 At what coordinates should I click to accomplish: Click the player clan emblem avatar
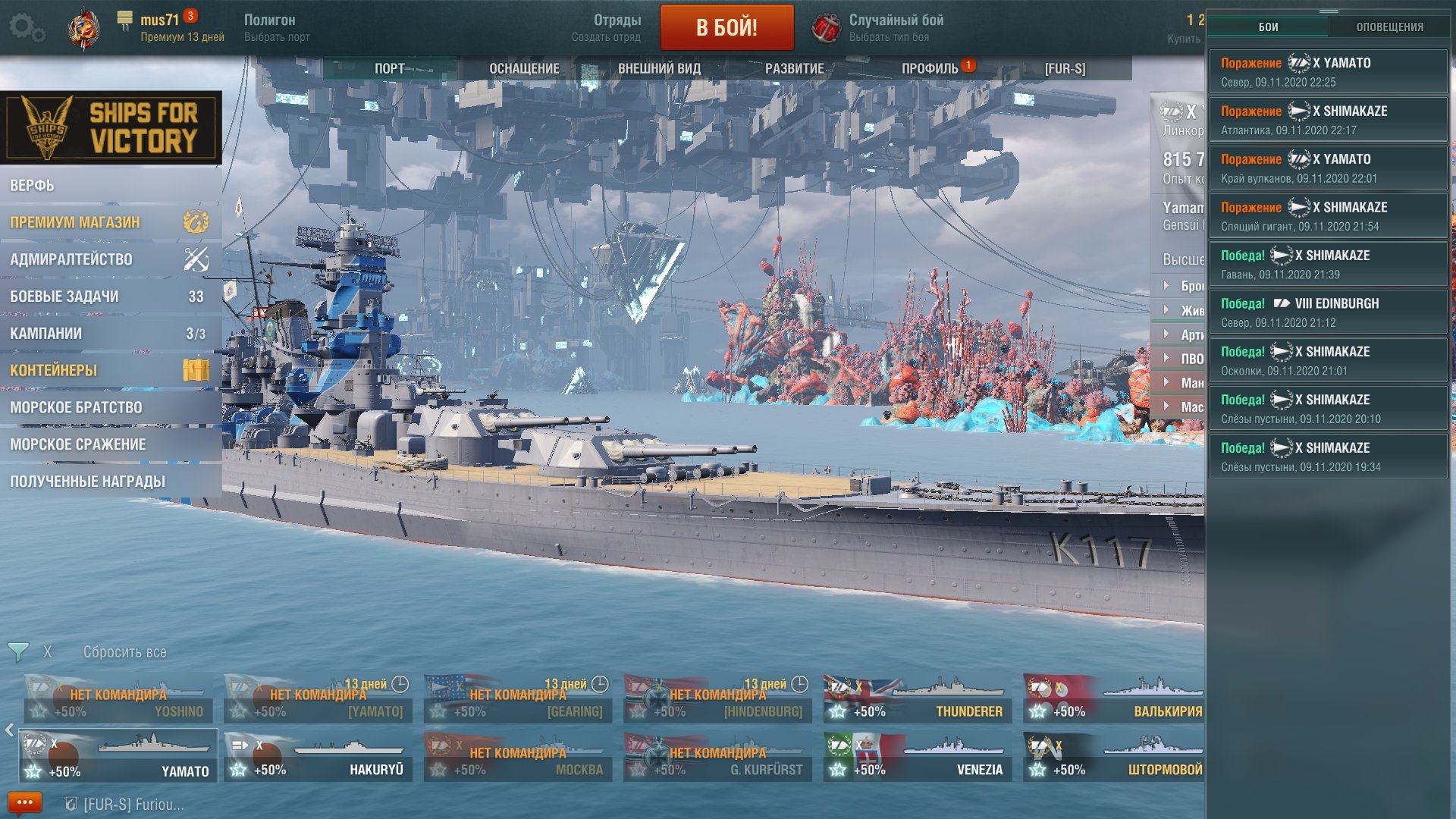83,29
